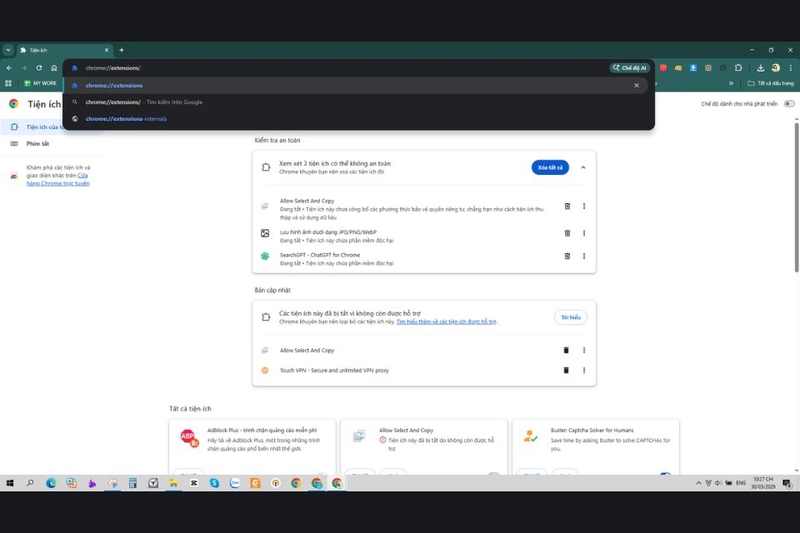Viewport: 800px width, 533px height.
Task: Open Windows taskbar search
Action: point(30,483)
